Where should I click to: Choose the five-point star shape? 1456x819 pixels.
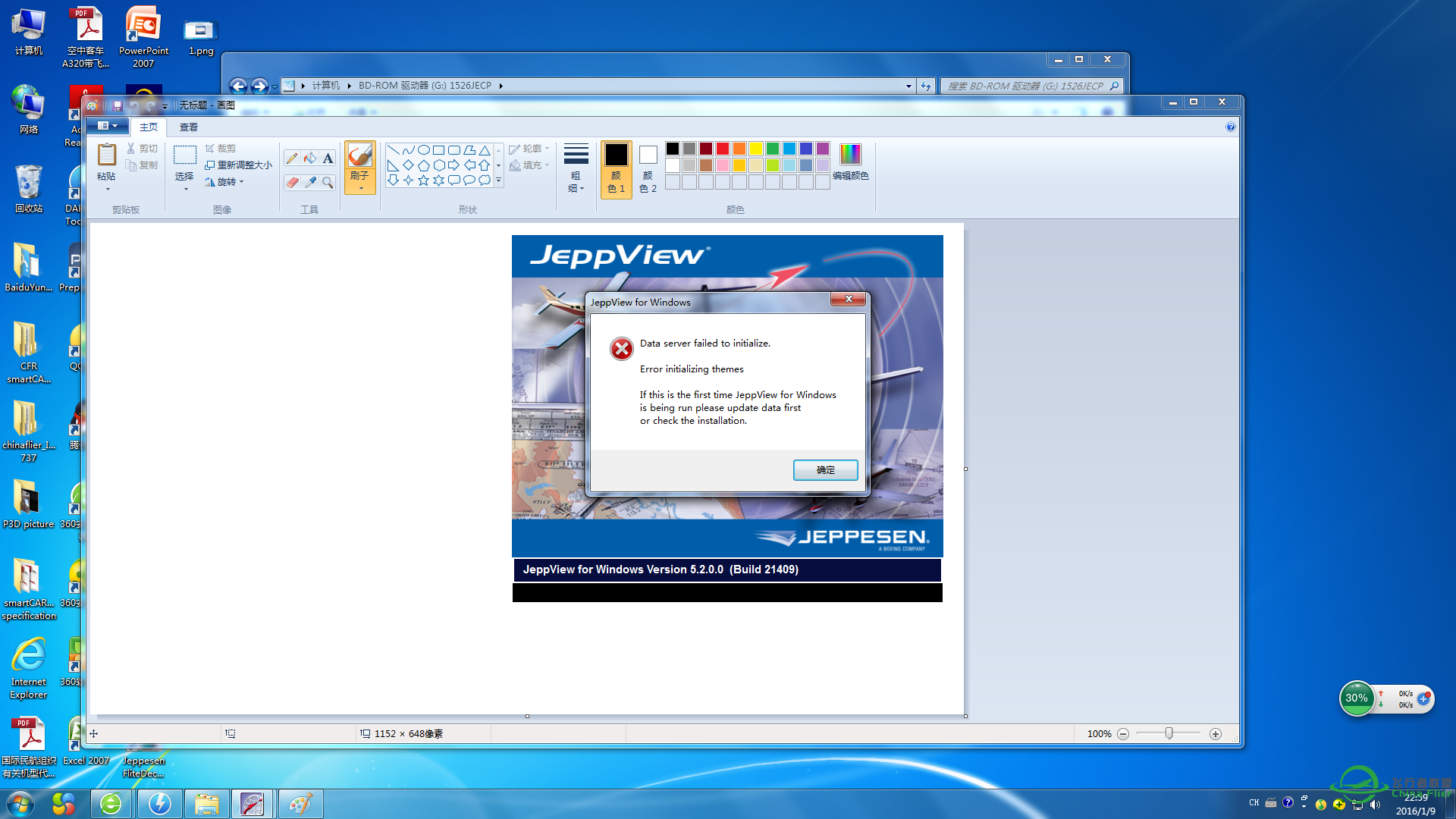[423, 180]
